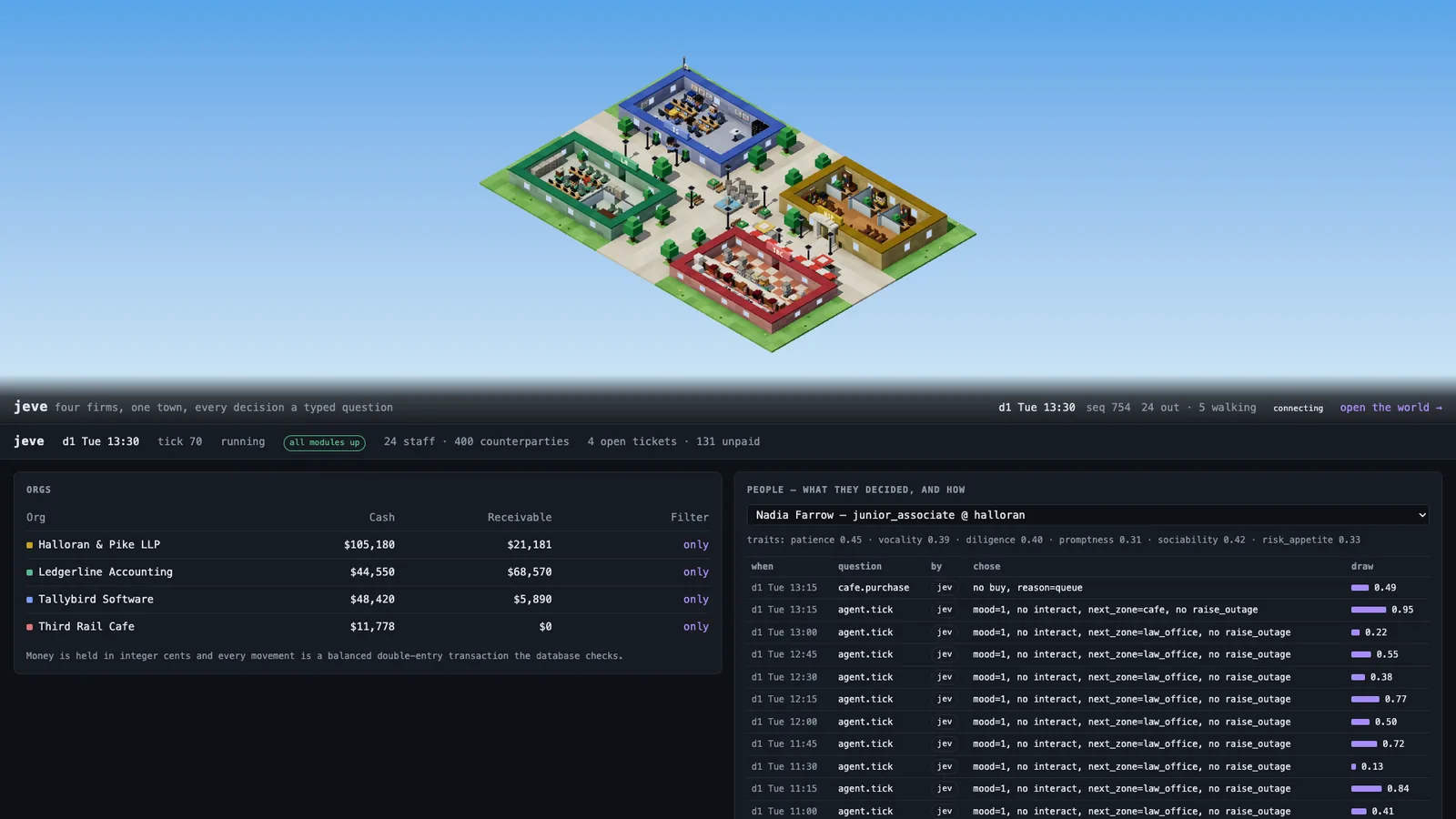Click the draw value 0.84 row at 11:15
The image size is (1456, 819).
(1087, 789)
